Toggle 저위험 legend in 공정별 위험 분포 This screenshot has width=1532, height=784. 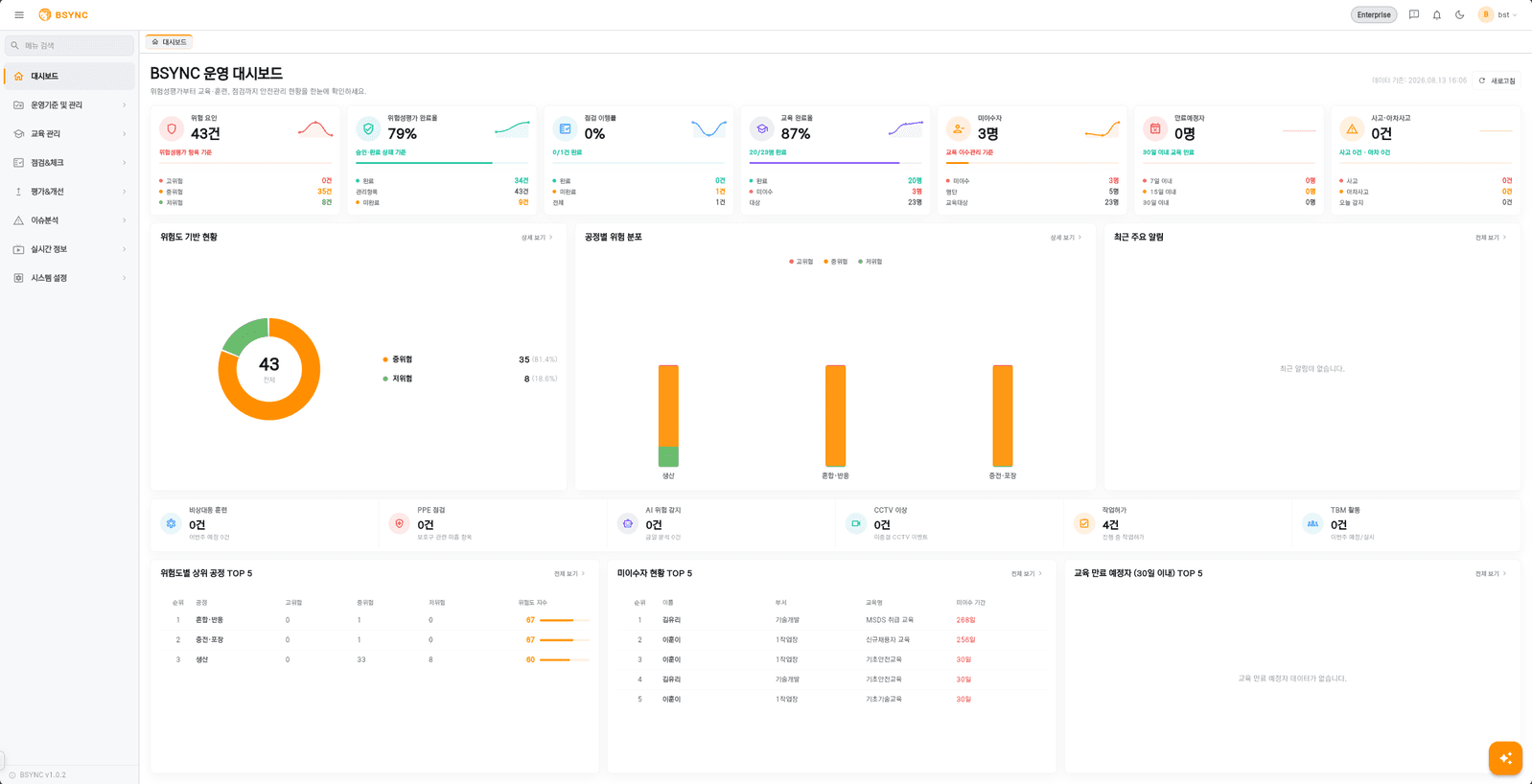(x=870, y=262)
